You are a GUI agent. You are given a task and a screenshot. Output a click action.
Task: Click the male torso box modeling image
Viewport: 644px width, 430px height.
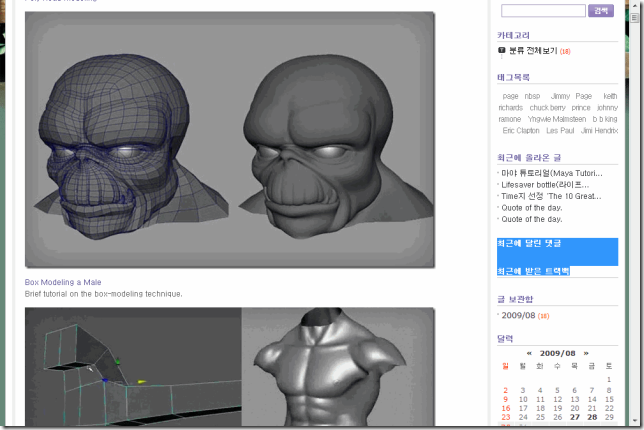[230, 367]
